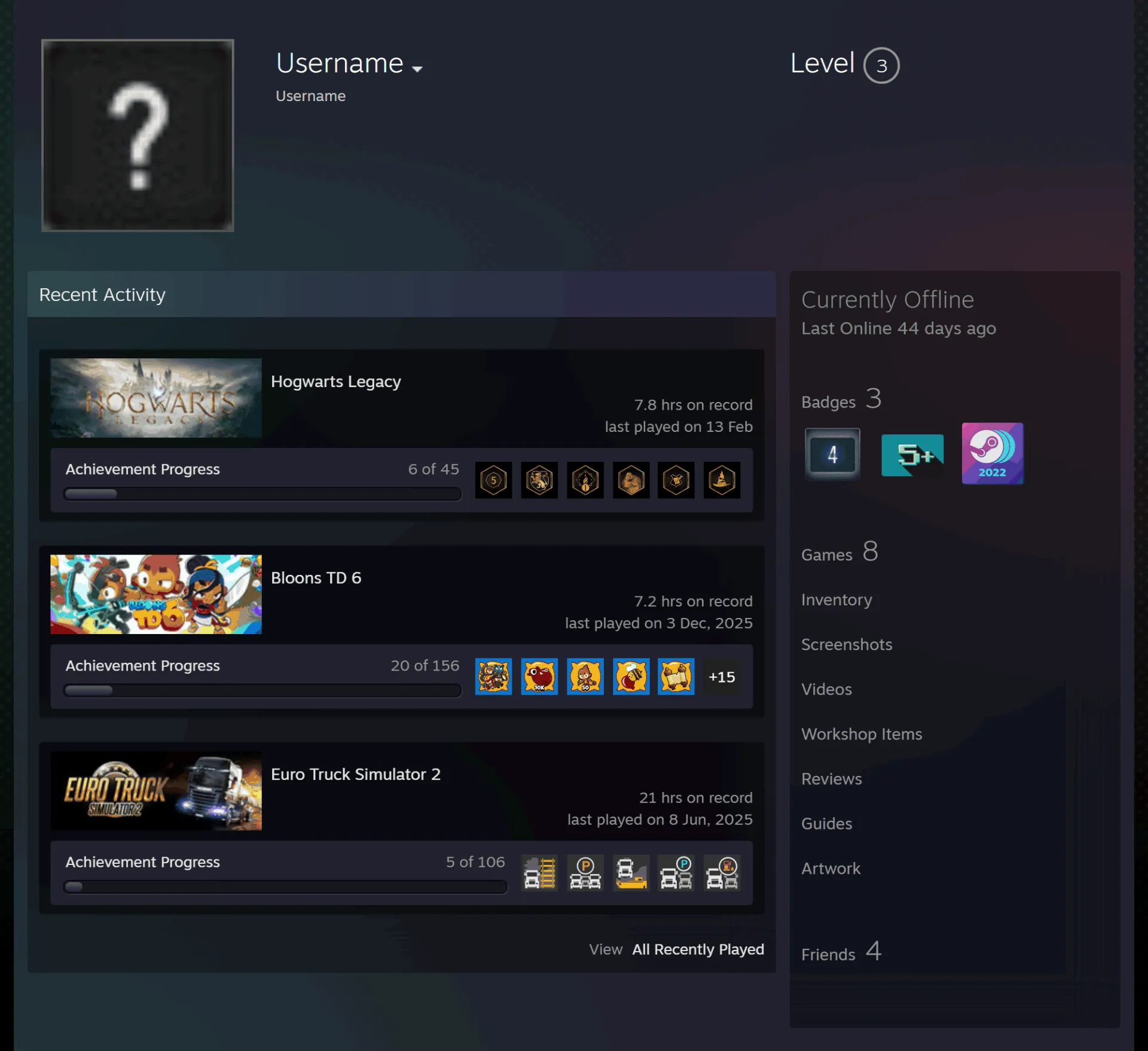Open the Bloons TD 6 game banner

[156, 594]
